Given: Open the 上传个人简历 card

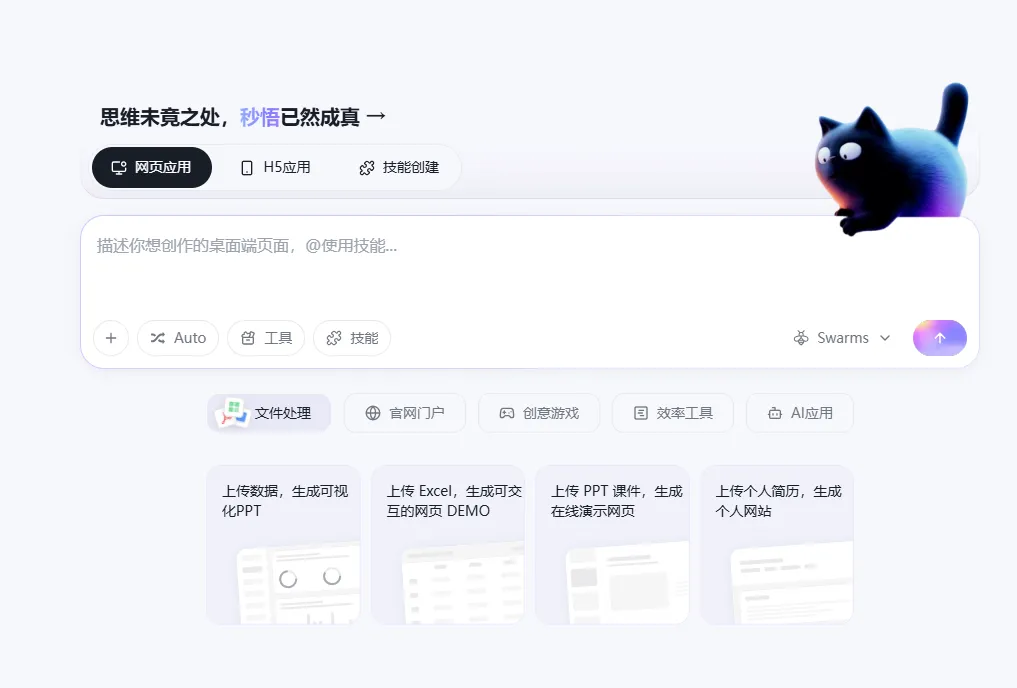Looking at the screenshot, I should 777,545.
